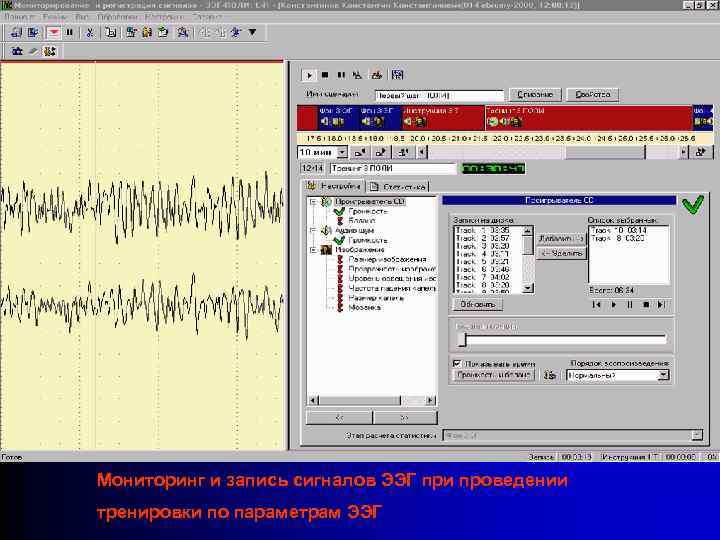Click the green icon in Тренинг 3 ПОЛИ stage
Screen dimensions: 720x540
point(493,122)
